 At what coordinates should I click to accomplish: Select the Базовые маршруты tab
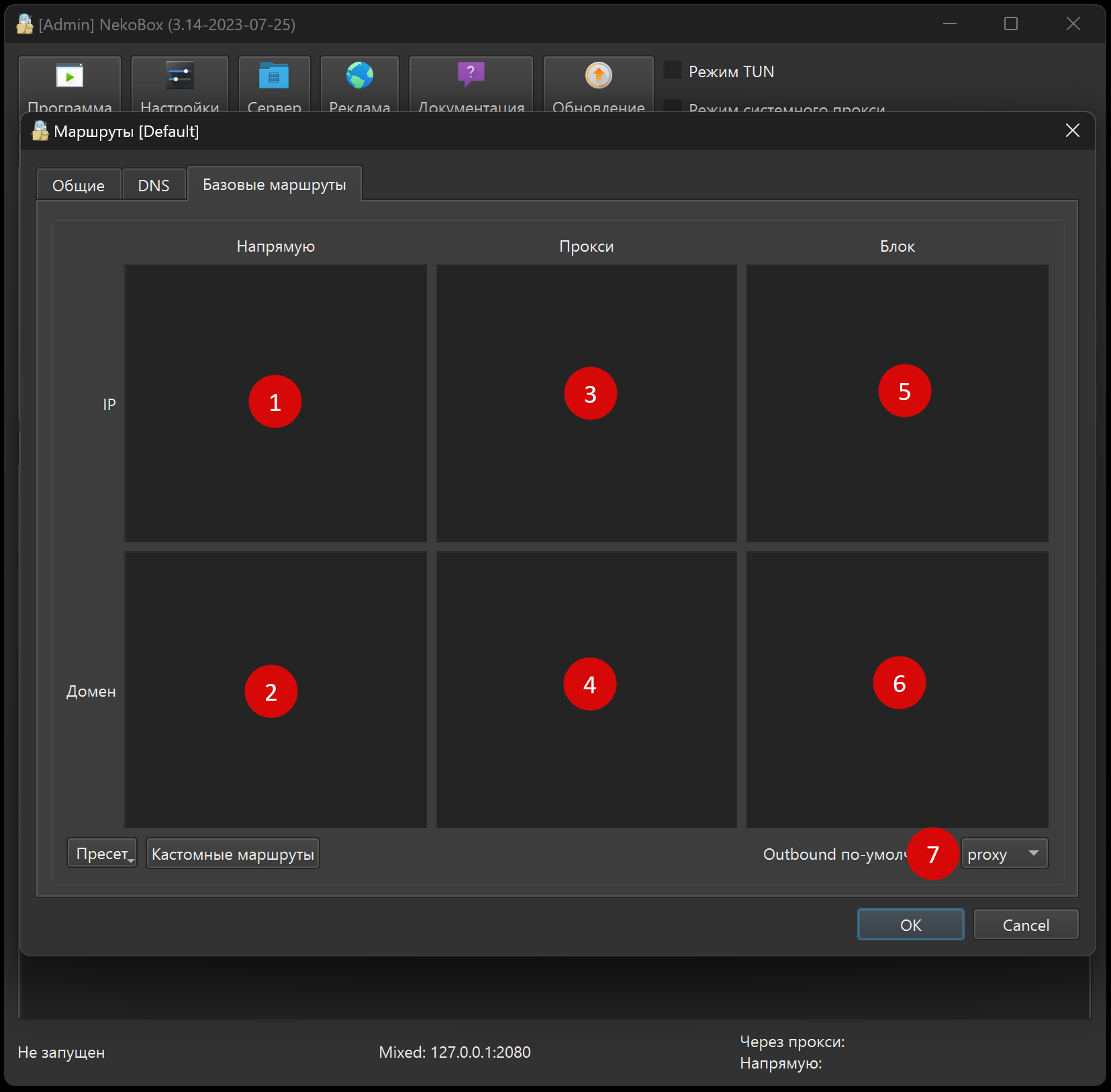point(274,185)
